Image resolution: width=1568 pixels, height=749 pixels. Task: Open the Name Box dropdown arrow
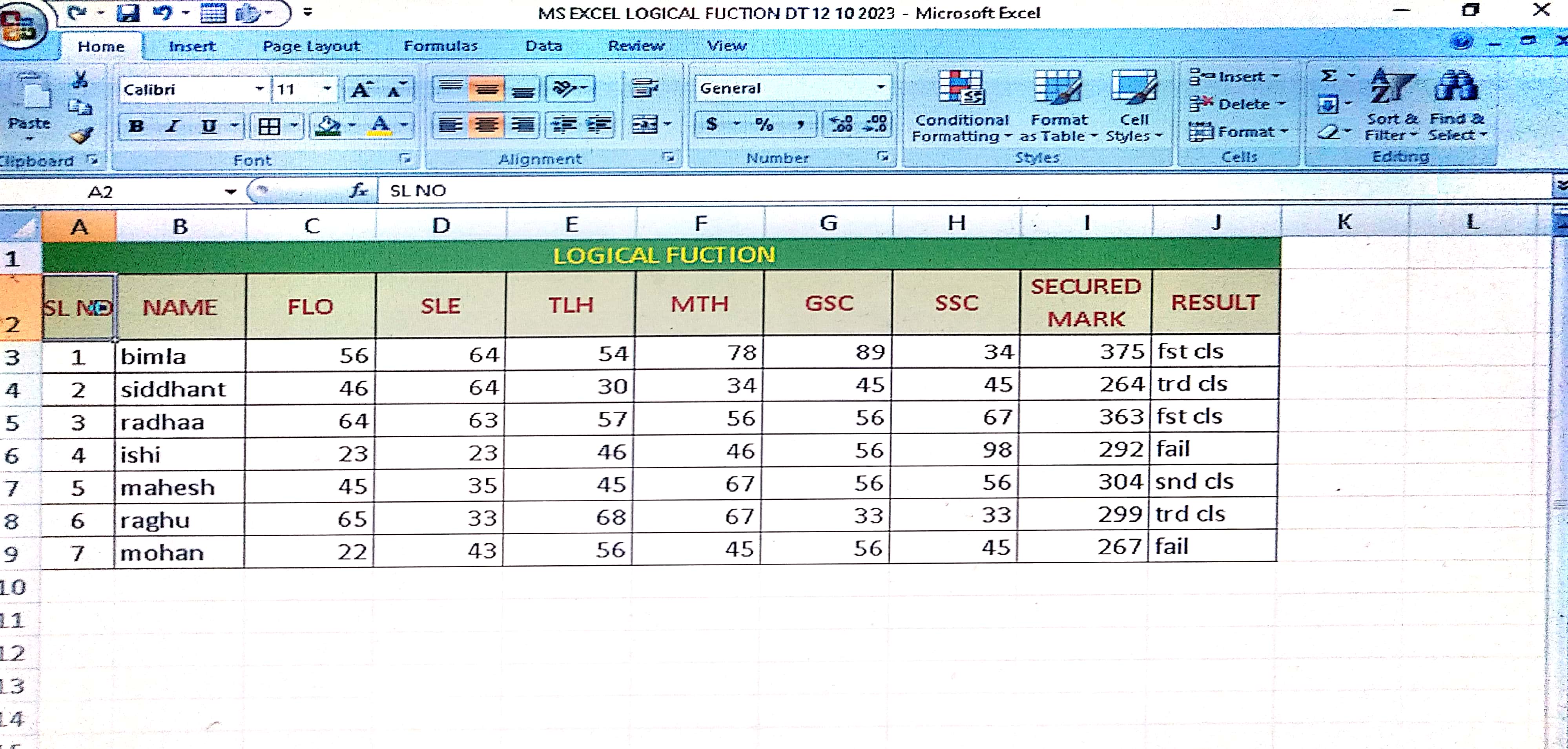click(x=230, y=192)
